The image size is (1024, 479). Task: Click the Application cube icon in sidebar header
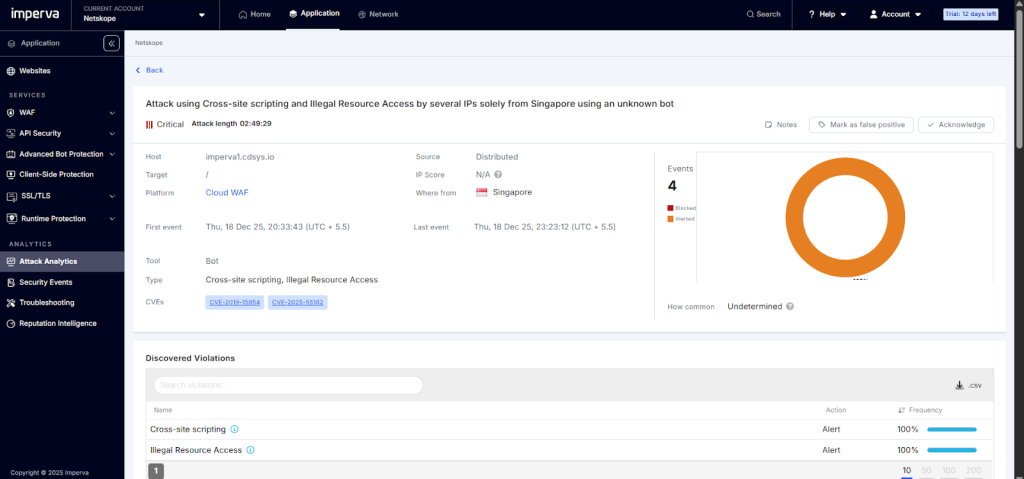(11, 44)
